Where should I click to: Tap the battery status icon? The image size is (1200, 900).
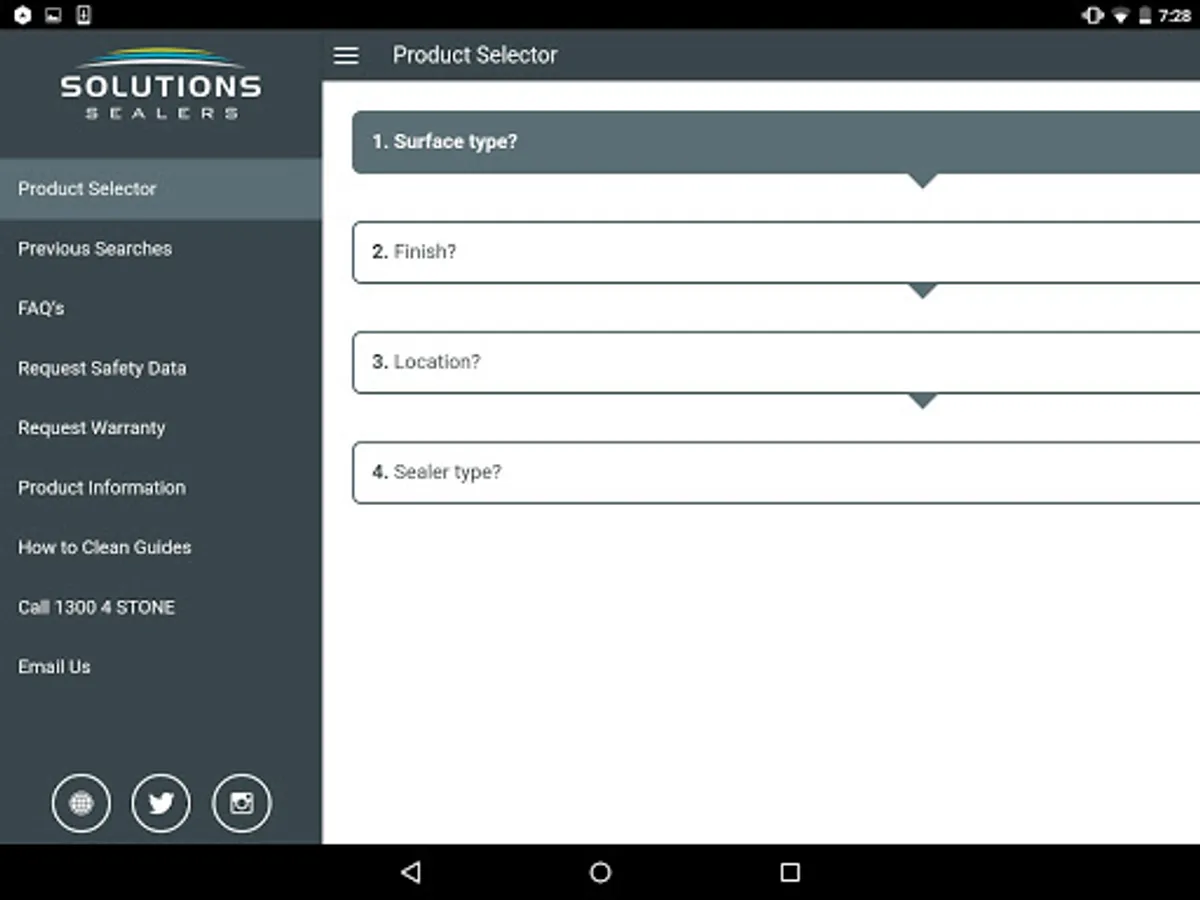[1145, 15]
